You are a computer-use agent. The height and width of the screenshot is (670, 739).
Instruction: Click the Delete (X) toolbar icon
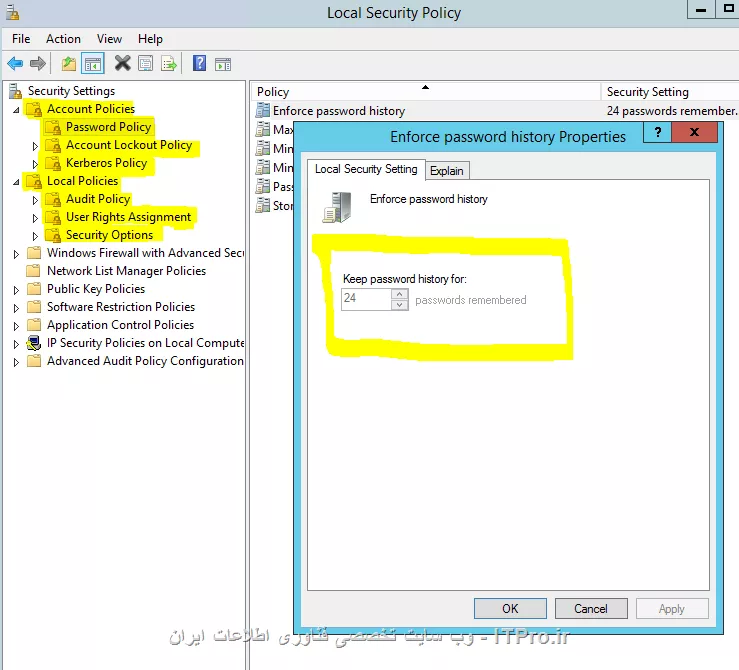(122, 64)
